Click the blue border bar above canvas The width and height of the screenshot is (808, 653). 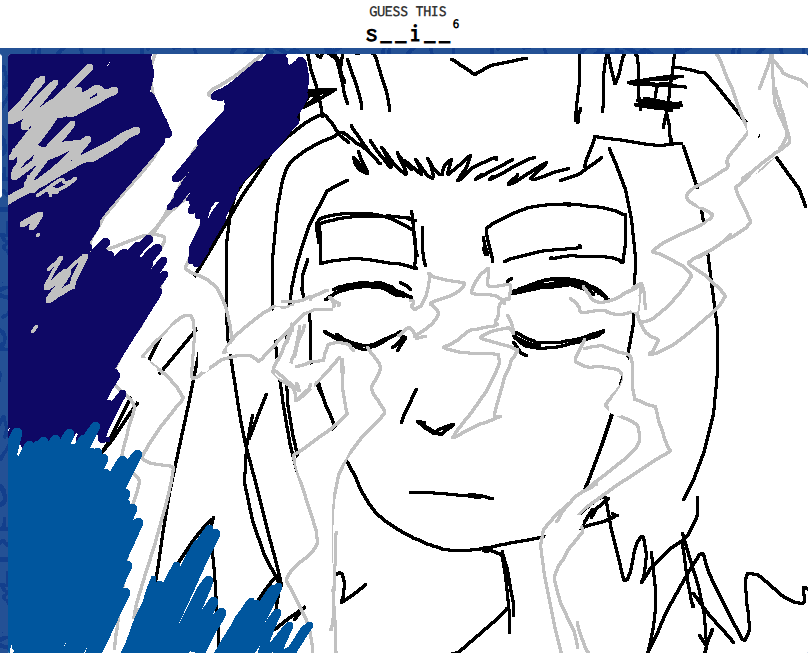tap(404, 50)
